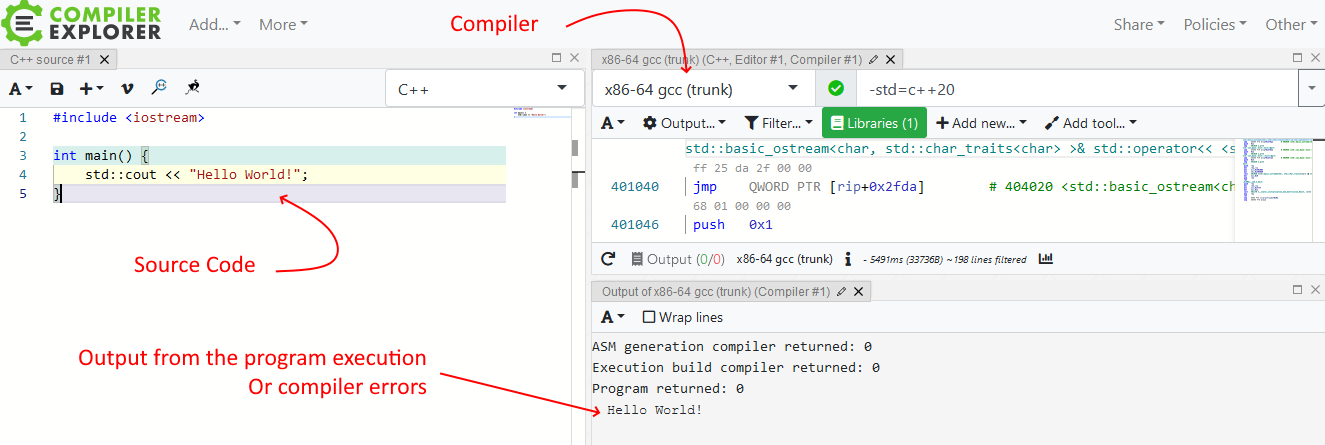The image size is (1325, 445).
Task: Open the Share menu
Action: (x=1139, y=24)
